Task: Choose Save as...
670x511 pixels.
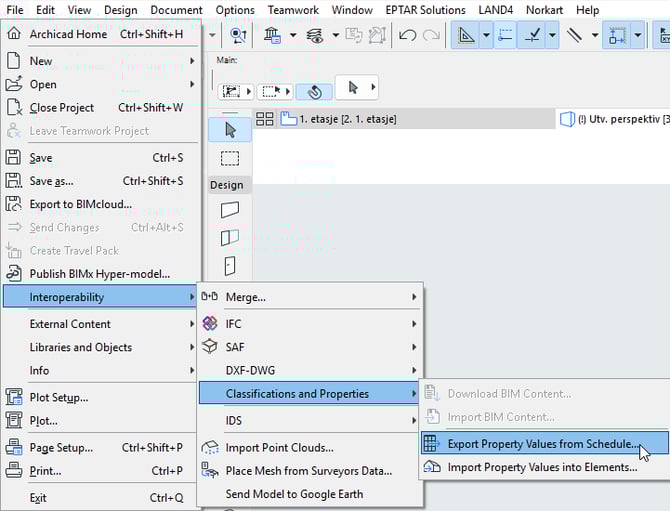Action: [x=101, y=181]
